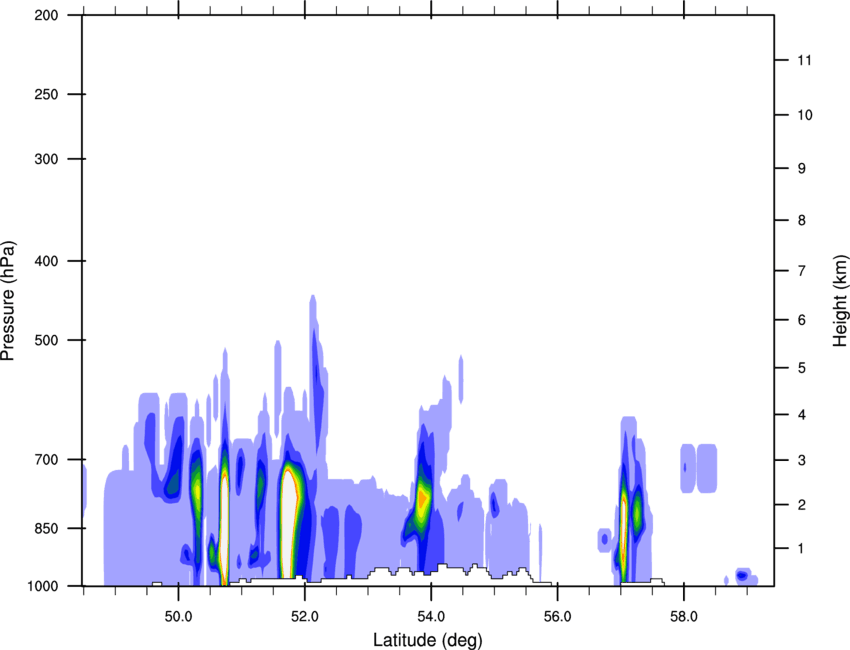Screen dimensions: 850x650
Task: Select the 200 pressure tick label
Action: [x=46, y=15]
